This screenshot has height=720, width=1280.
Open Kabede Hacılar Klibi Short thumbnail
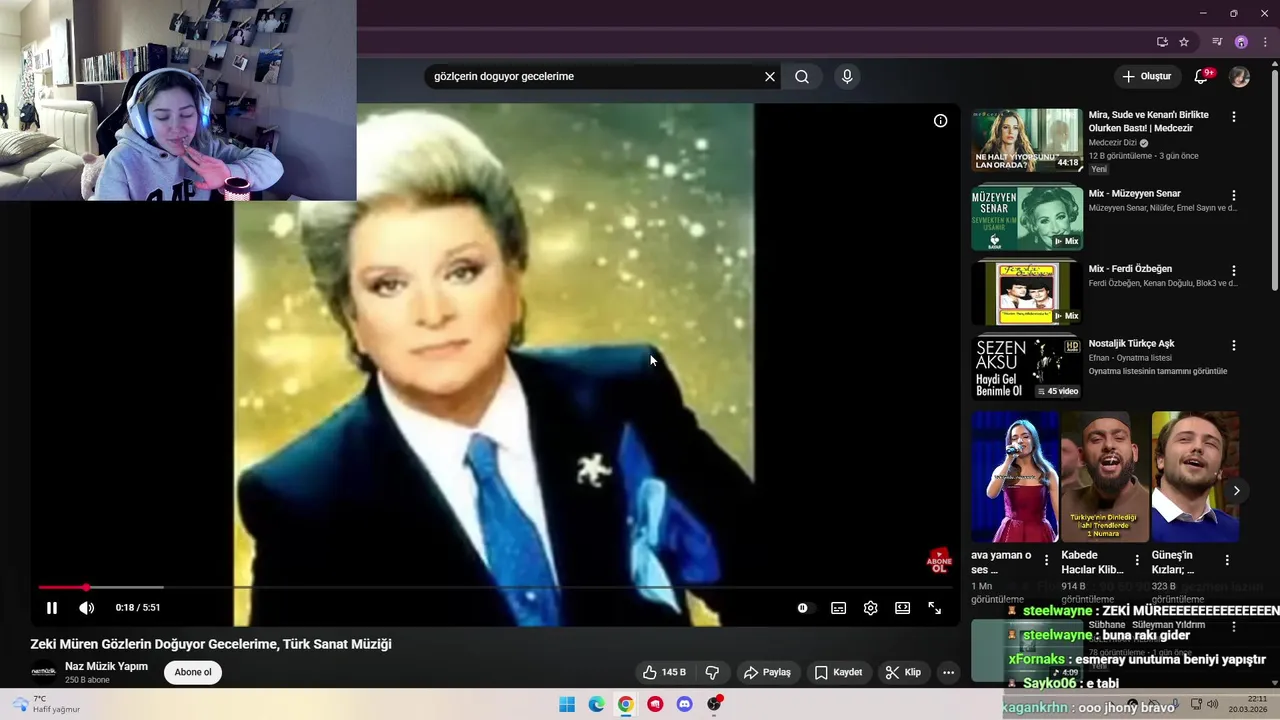coord(1105,477)
